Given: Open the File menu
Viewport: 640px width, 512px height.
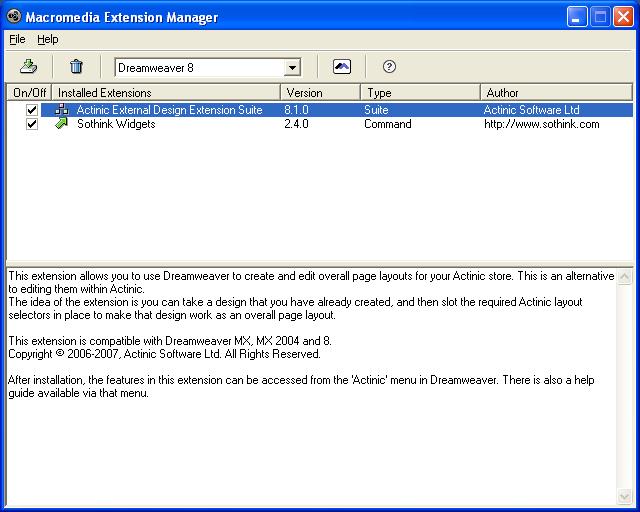Looking at the screenshot, I should point(17,39).
